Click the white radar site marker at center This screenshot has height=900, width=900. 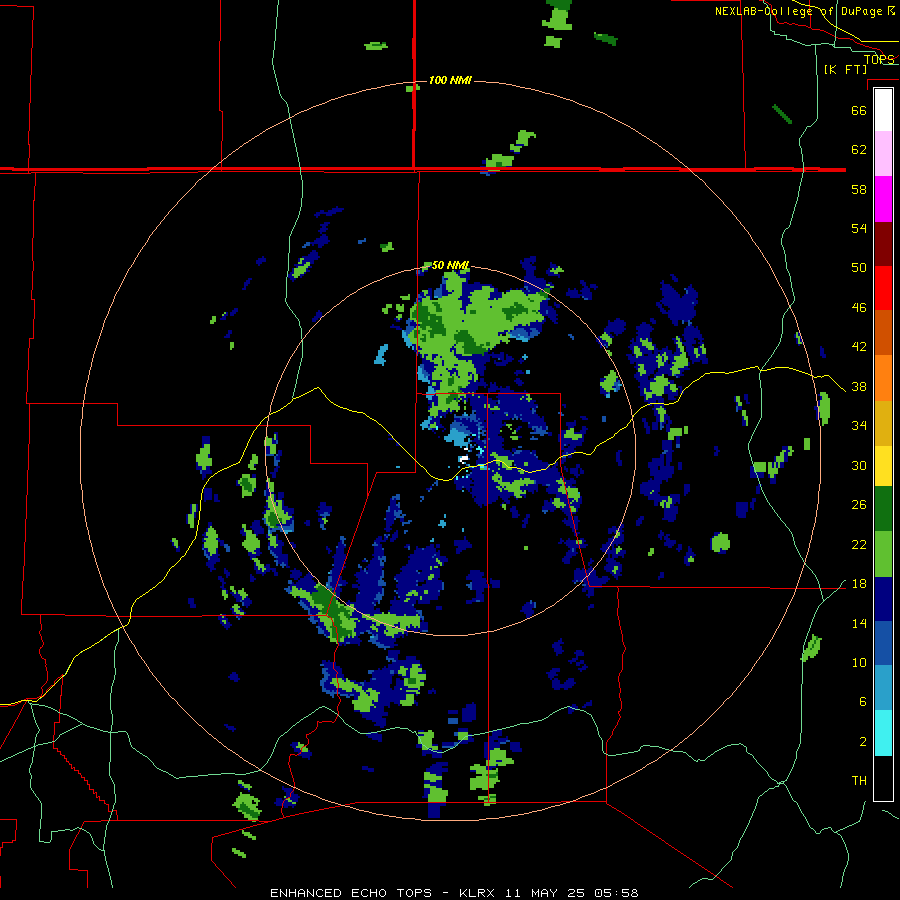point(464,459)
